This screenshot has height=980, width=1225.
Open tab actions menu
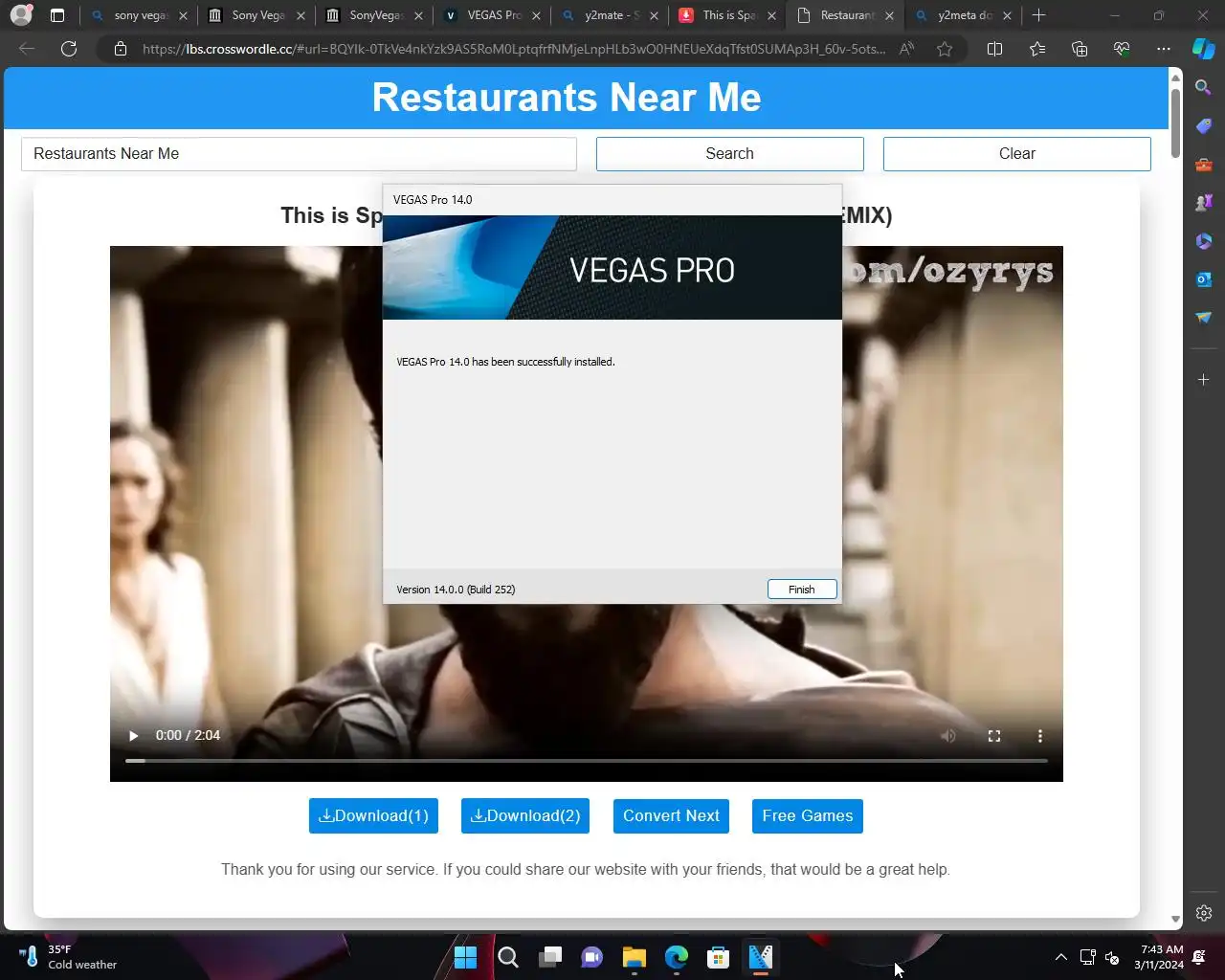tap(57, 15)
